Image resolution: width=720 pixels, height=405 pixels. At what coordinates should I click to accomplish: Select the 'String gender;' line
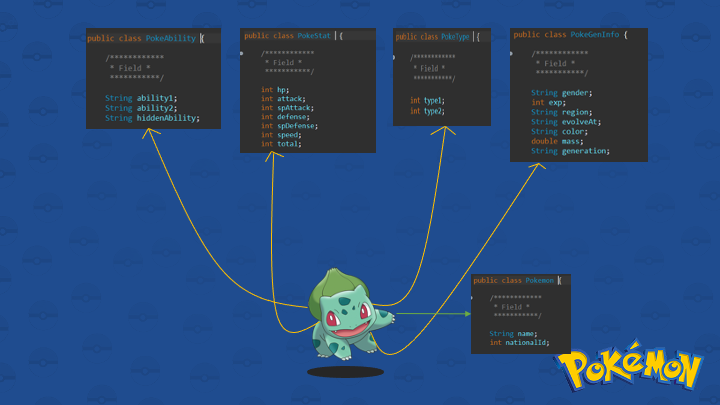(x=562, y=93)
